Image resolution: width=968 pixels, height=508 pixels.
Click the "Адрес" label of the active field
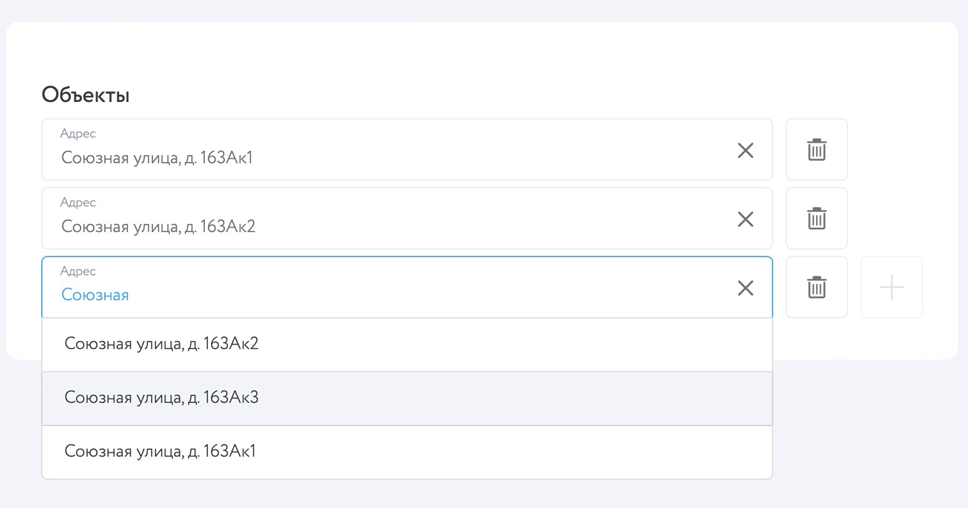click(78, 271)
